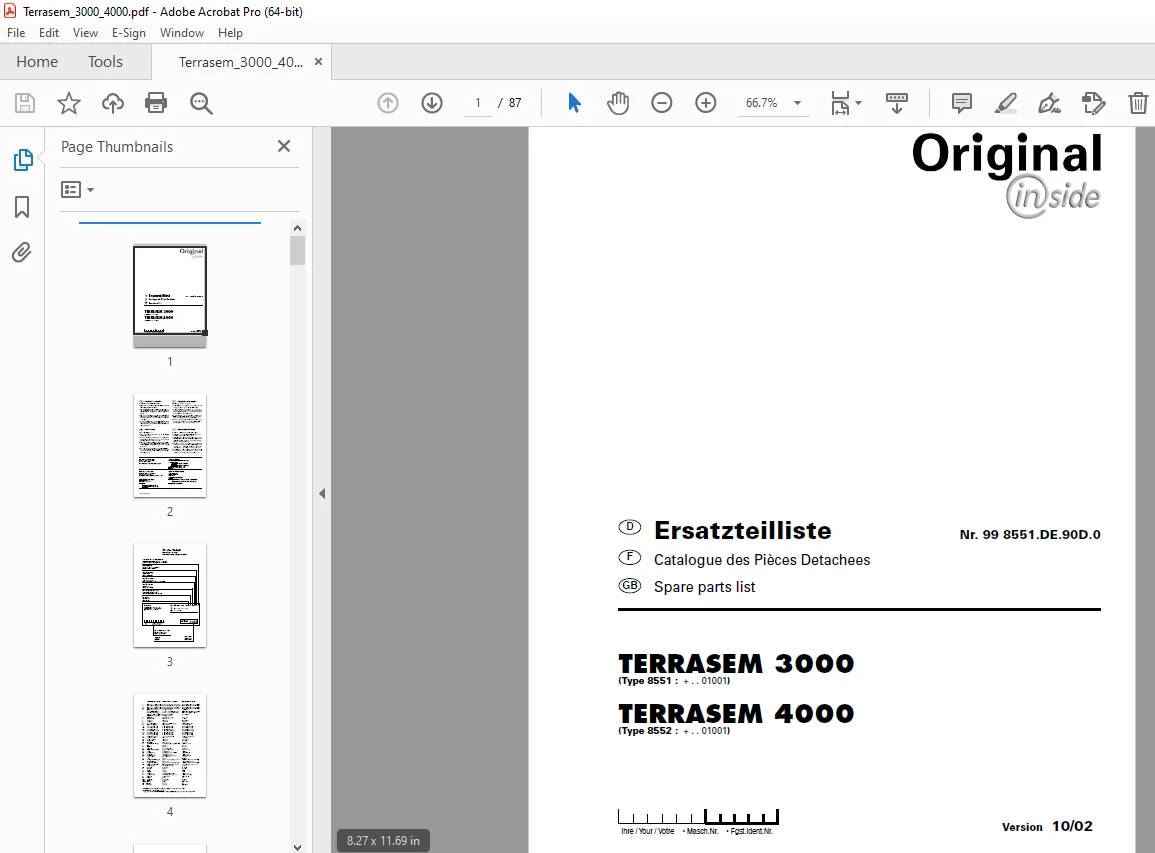Open Page Thumbnails sidebar icon
This screenshot has height=853, width=1155.
coord(23,160)
